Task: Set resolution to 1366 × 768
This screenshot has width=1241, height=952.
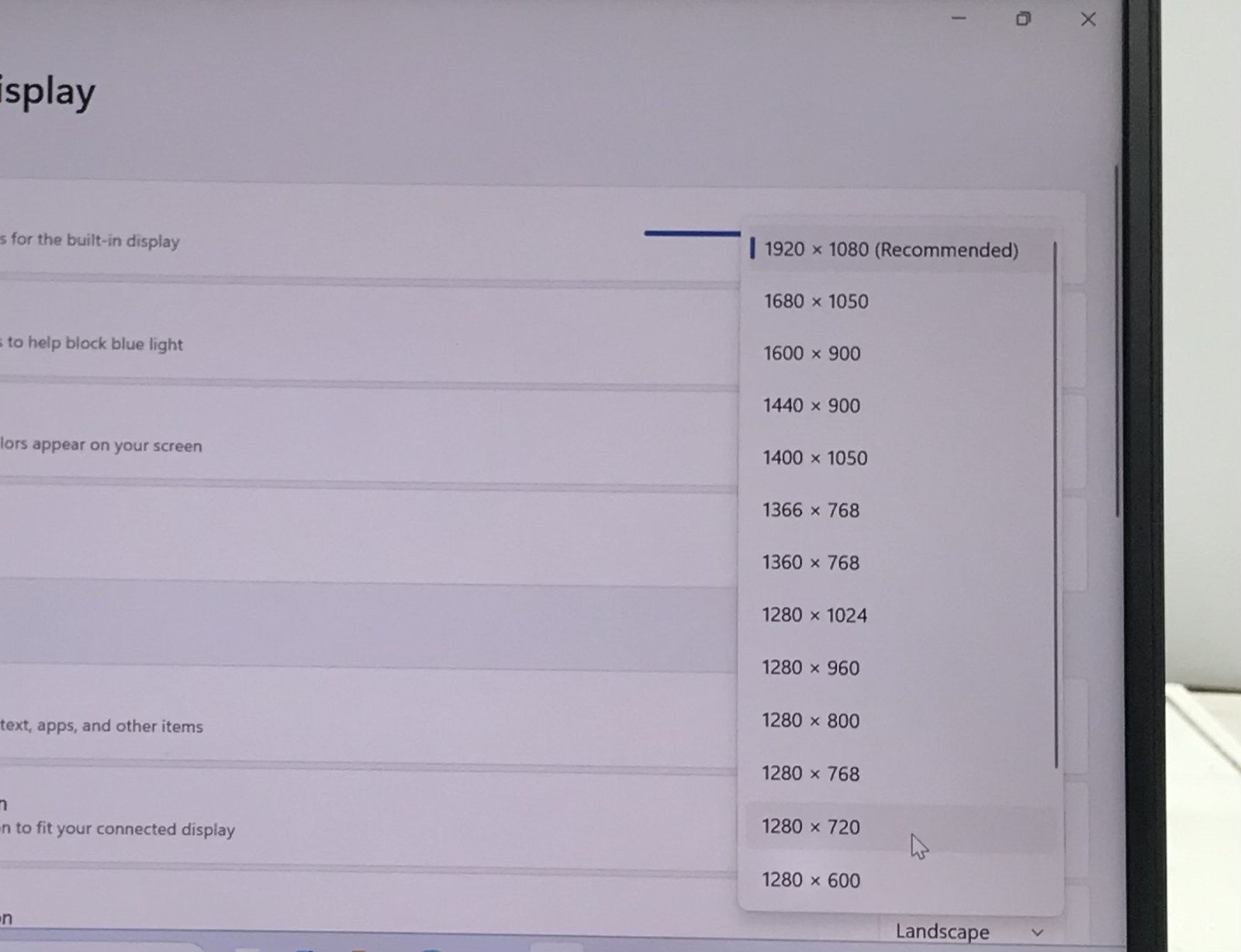Action: coord(900,510)
